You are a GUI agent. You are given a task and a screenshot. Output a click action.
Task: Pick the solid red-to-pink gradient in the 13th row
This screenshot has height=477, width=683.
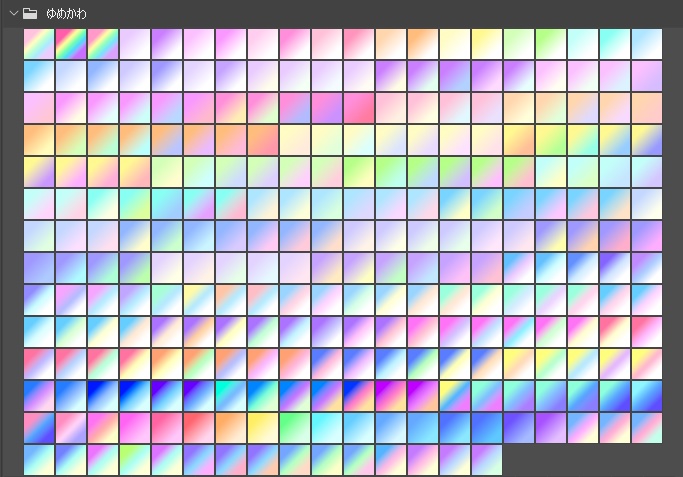[199, 428]
